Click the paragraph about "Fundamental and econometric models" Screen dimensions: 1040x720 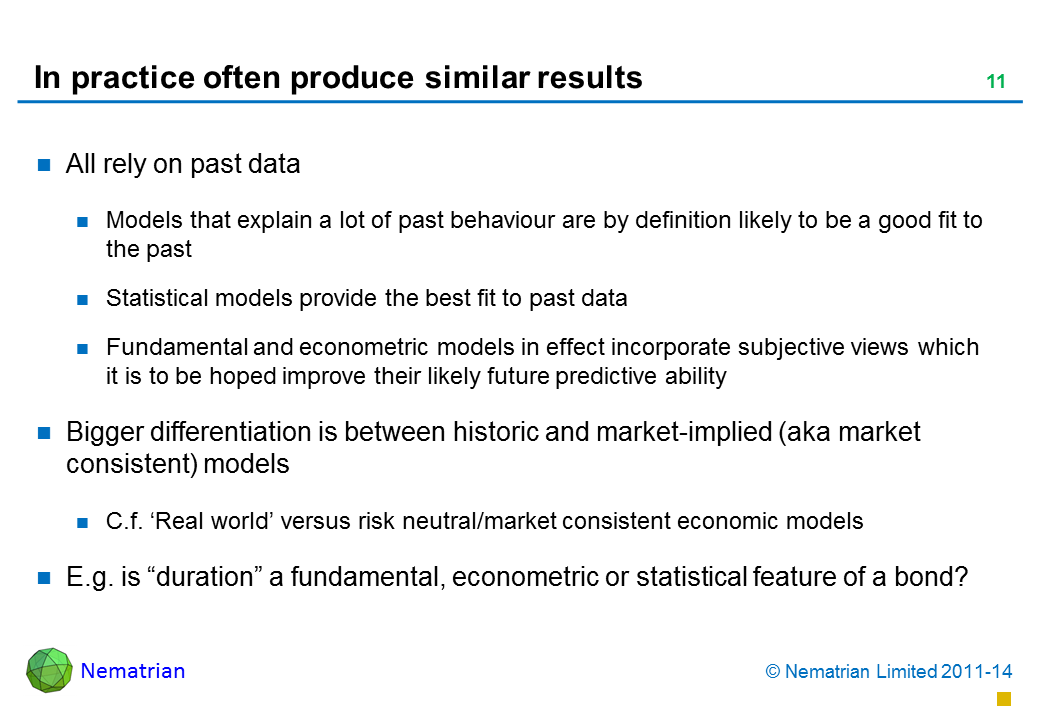coord(542,361)
